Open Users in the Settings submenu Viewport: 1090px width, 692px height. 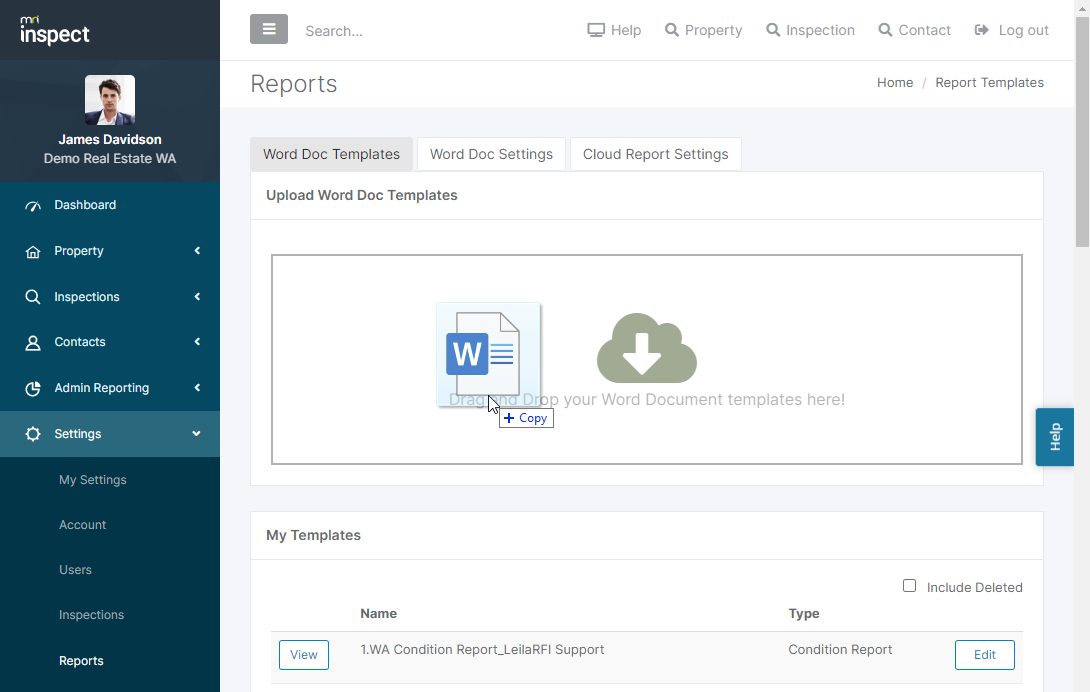(75, 570)
